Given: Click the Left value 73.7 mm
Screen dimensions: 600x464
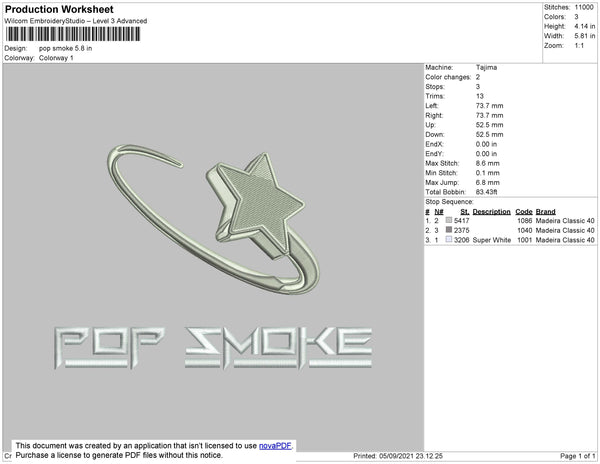Looking at the screenshot, I should click(x=489, y=106).
